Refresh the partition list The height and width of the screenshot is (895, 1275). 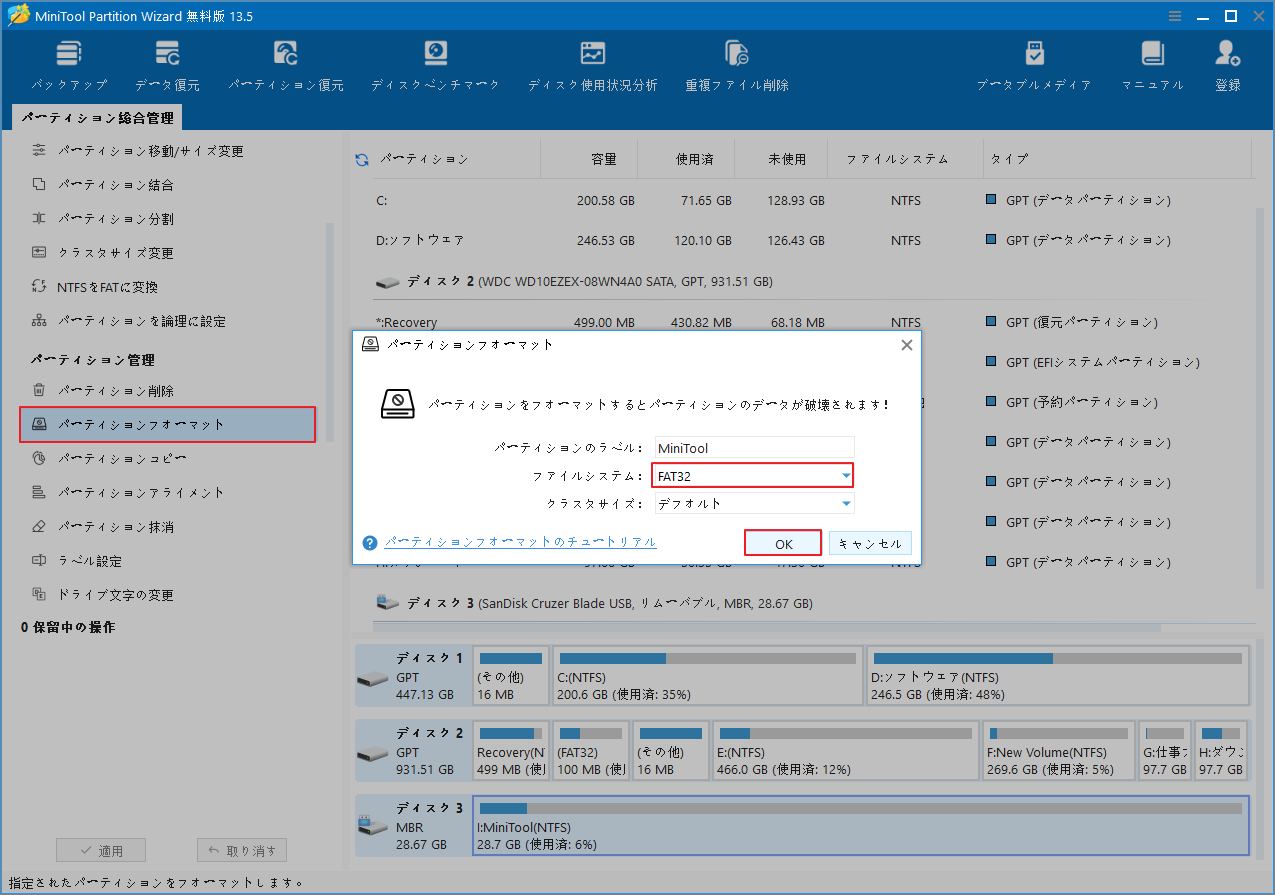tap(361, 158)
